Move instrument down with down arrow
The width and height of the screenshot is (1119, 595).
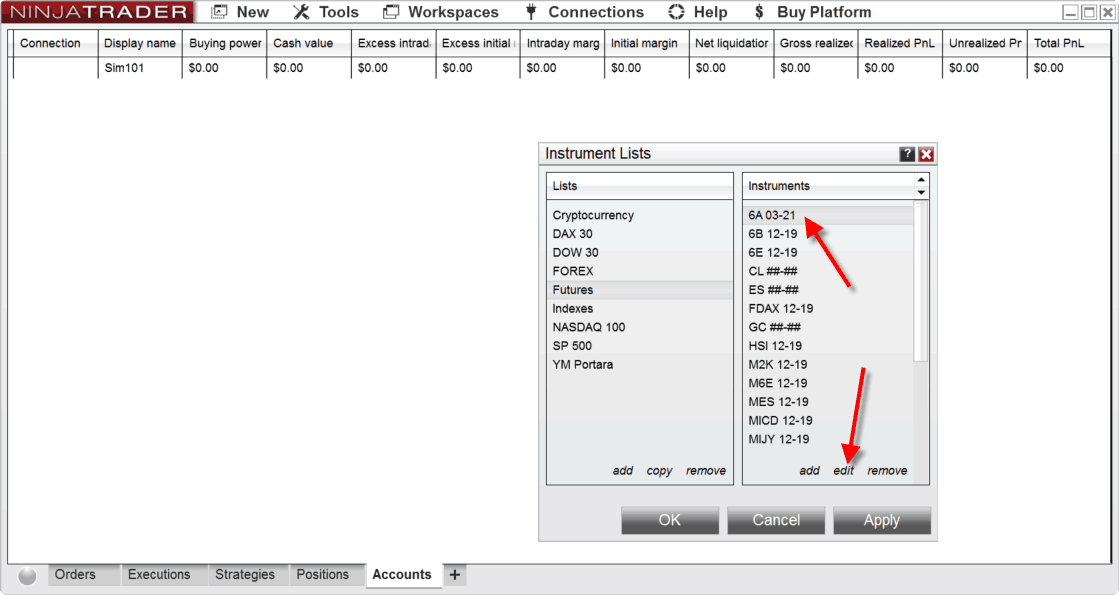tap(921, 193)
